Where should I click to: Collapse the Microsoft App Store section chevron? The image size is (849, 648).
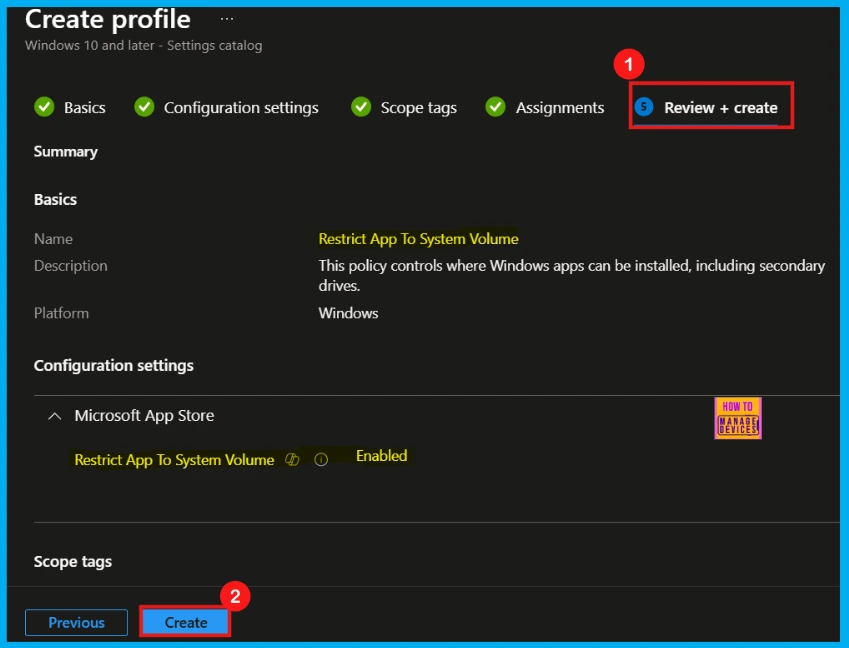pos(55,416)
